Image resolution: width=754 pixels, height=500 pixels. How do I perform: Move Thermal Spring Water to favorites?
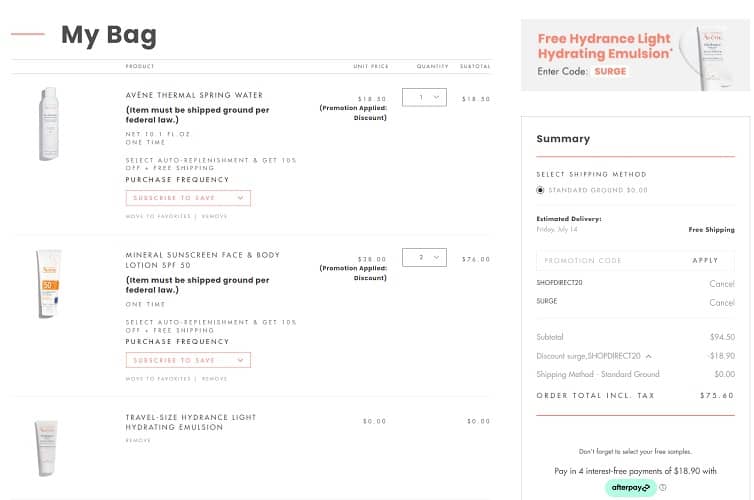point(158,216)
